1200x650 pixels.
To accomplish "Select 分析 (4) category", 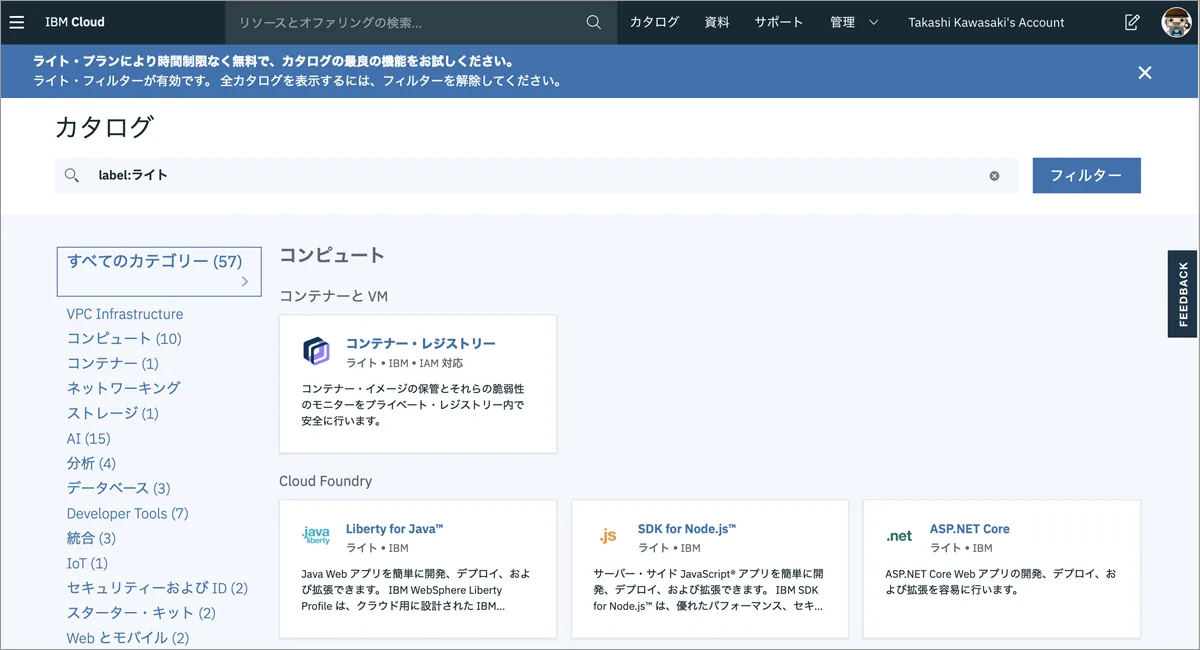I will [91, 463].
